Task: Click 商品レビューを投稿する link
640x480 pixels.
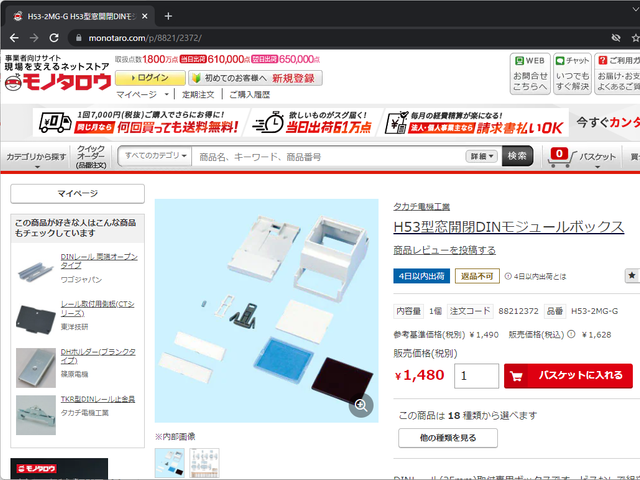Action: pyautogui.click(x=444, y=250)
